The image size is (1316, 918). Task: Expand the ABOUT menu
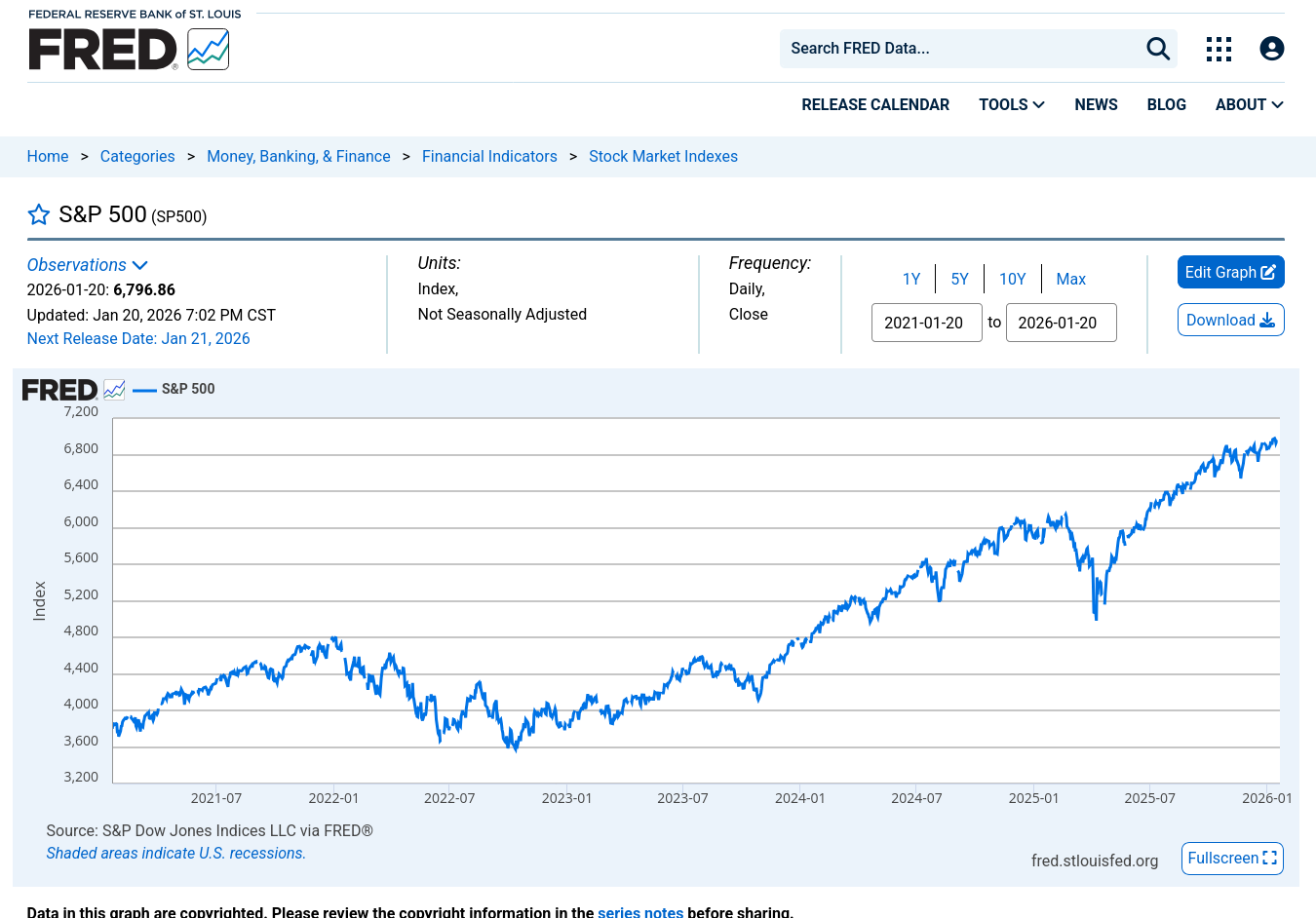(1249, 104)
